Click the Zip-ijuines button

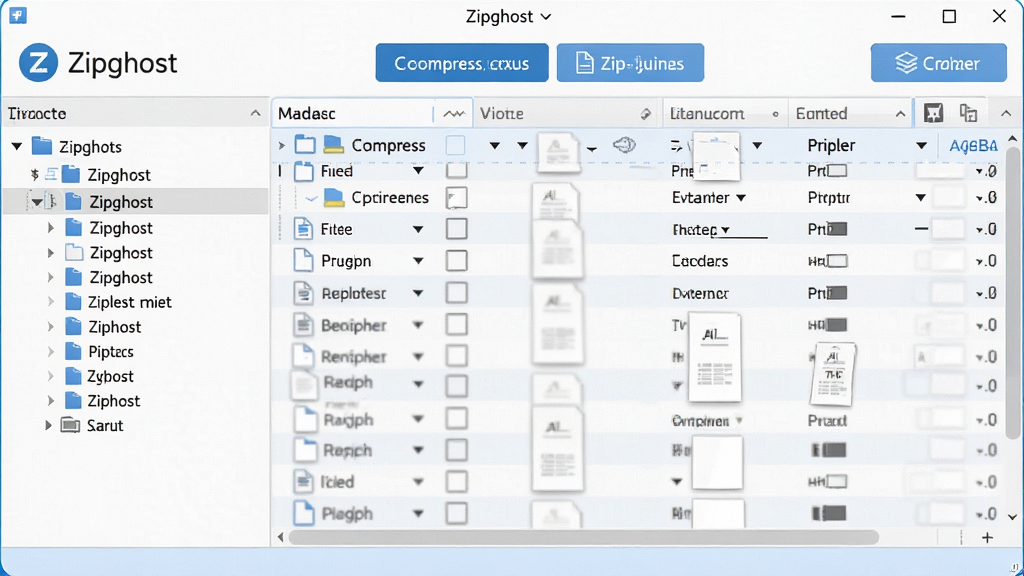coord(630,63)
